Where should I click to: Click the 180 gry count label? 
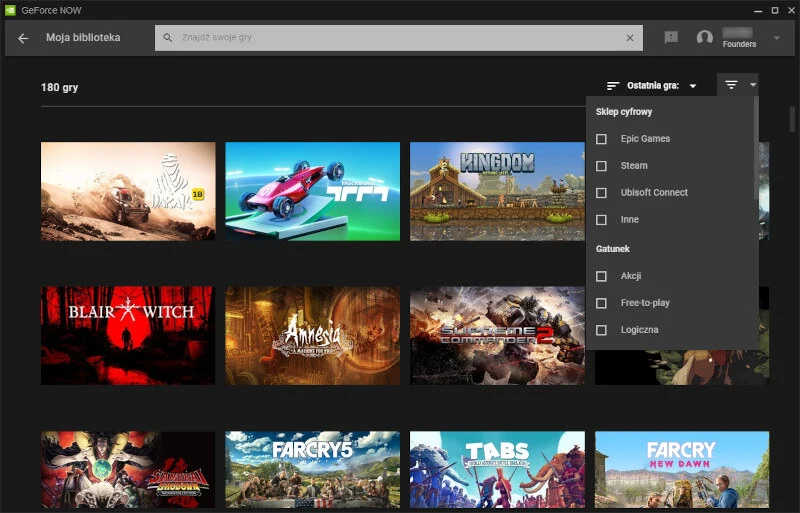60,87
